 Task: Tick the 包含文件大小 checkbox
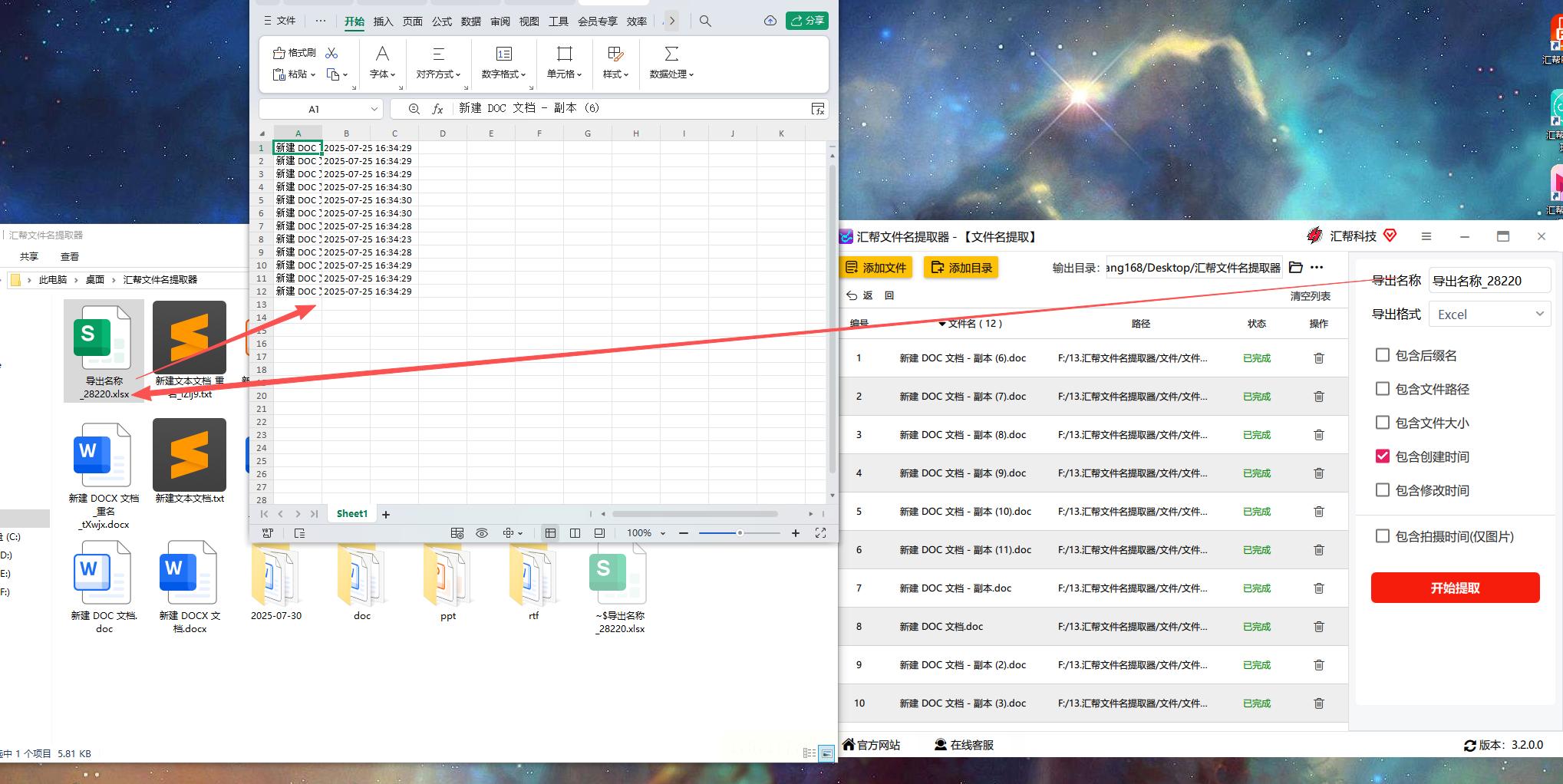pos(1382,423)
